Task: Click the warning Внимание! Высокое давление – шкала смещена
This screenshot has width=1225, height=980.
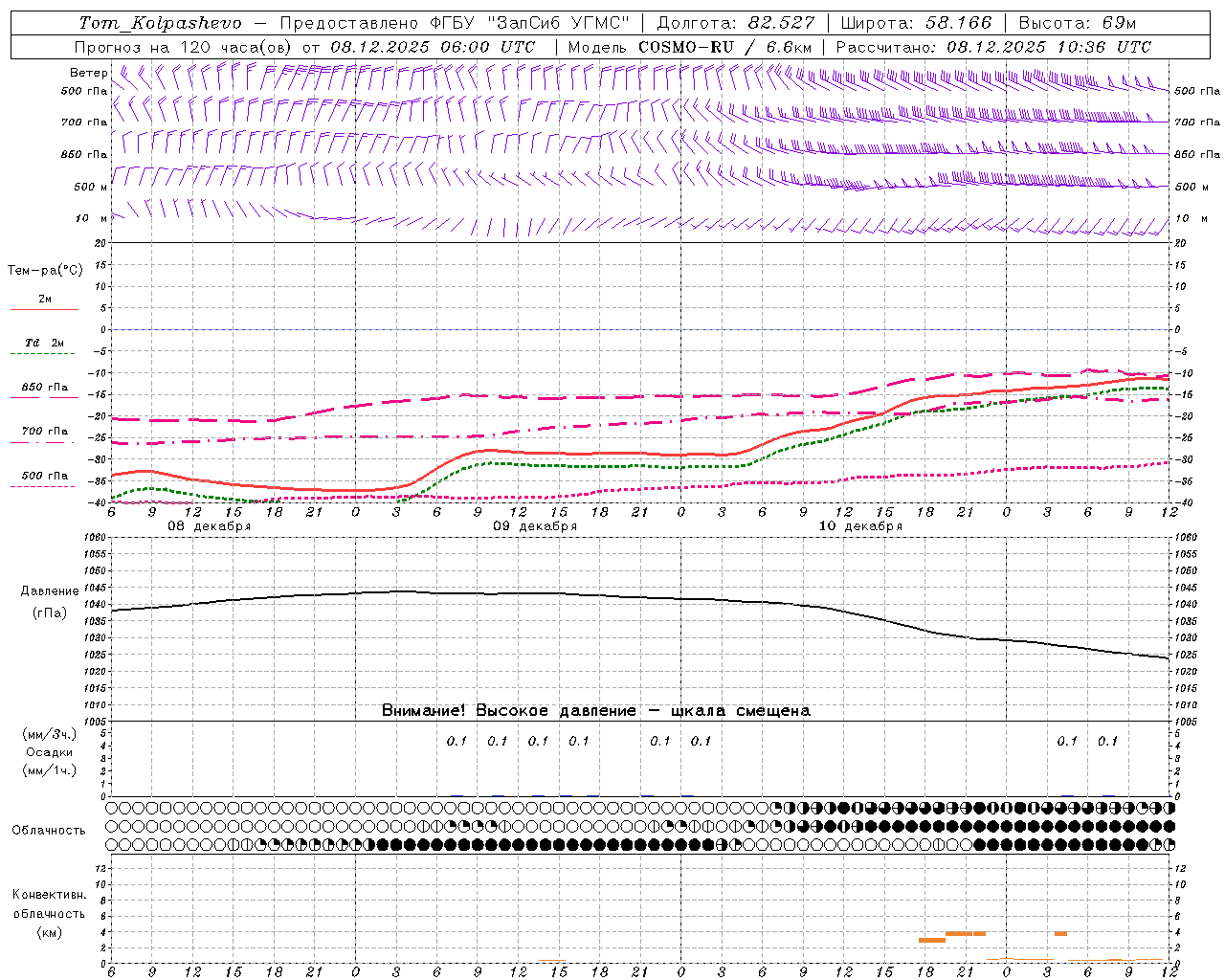Action: point(596,711)
